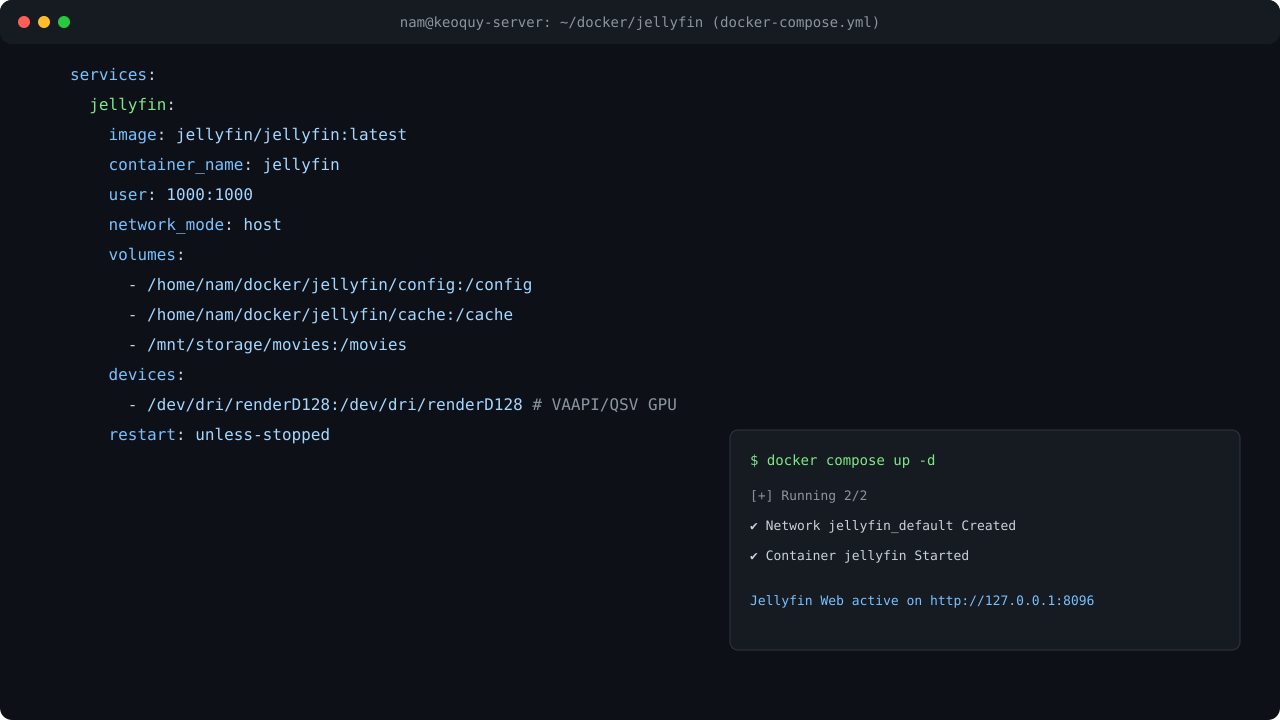
Task: Click the 'container_name: jellyfin' line
Action: [x=224, y=165]
